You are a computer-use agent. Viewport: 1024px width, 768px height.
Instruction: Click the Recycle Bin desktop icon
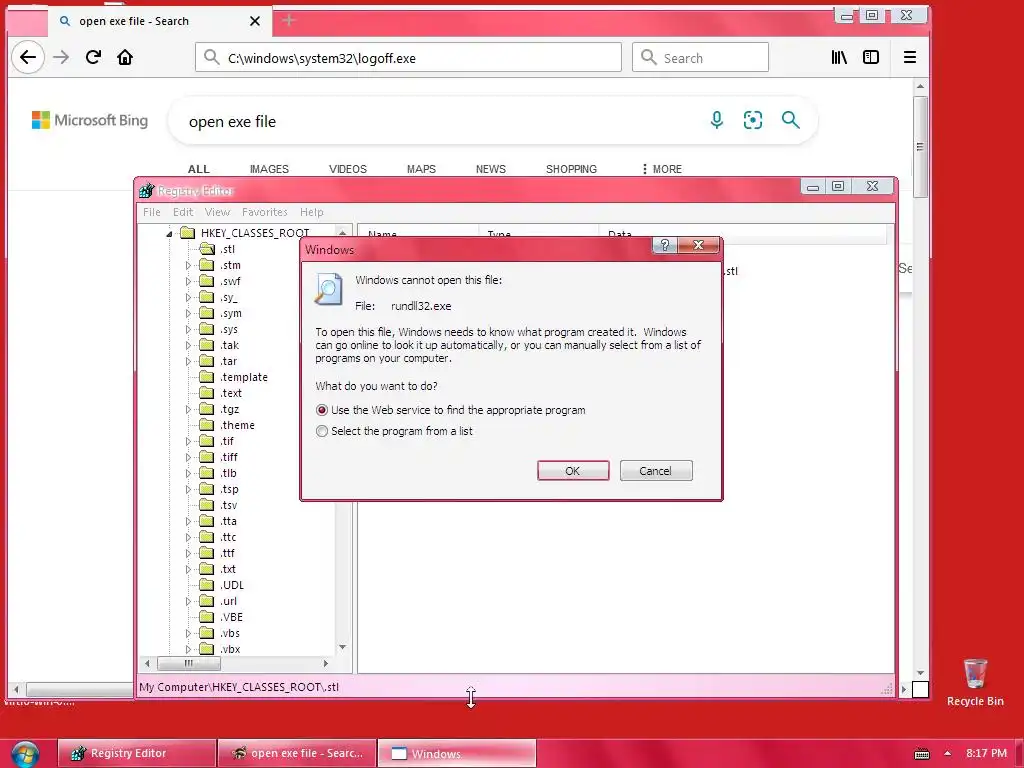tap(975, 682)
